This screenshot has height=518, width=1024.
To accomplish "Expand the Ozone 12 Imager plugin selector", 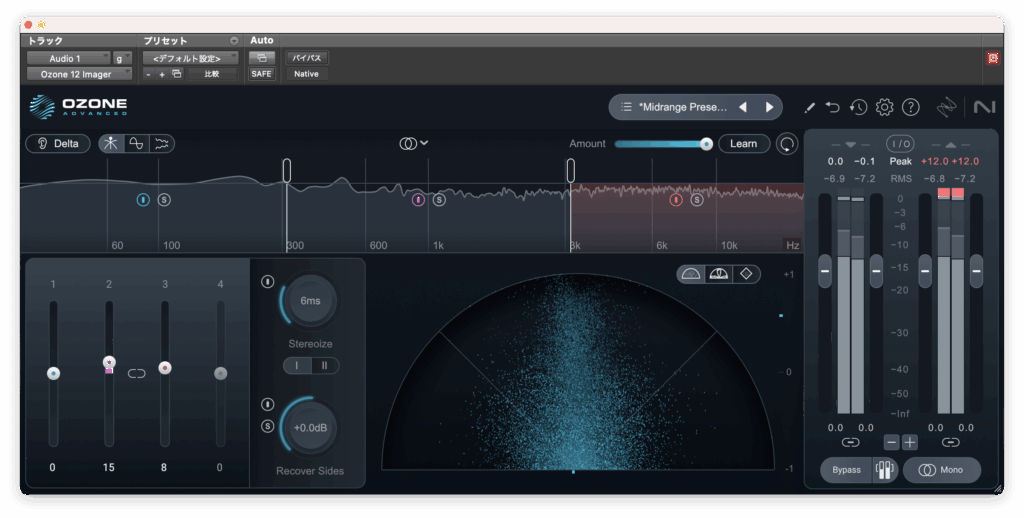I will point(78,74).
